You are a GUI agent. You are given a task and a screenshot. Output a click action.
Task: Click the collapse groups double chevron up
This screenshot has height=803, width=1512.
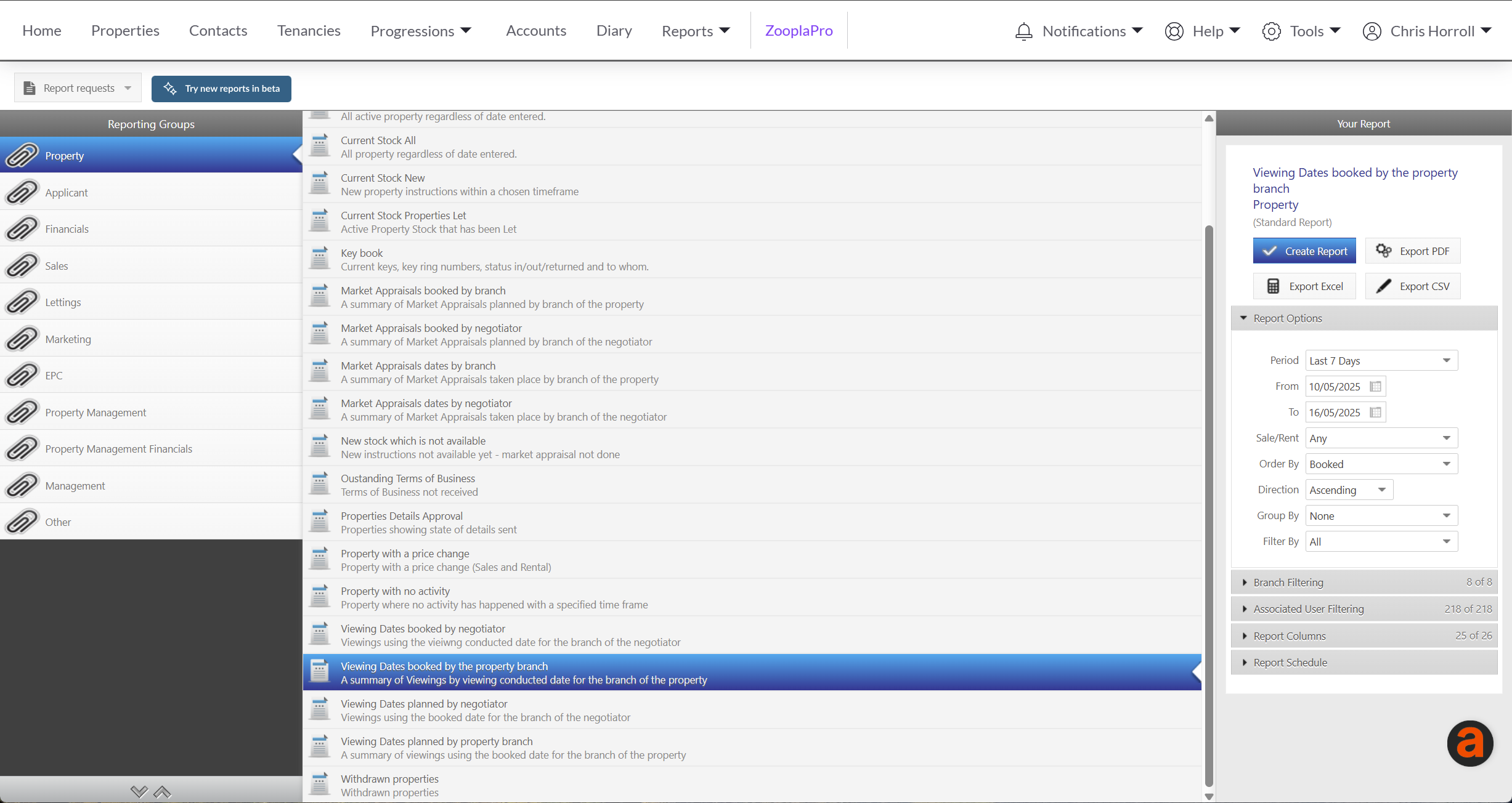point(162,791)
